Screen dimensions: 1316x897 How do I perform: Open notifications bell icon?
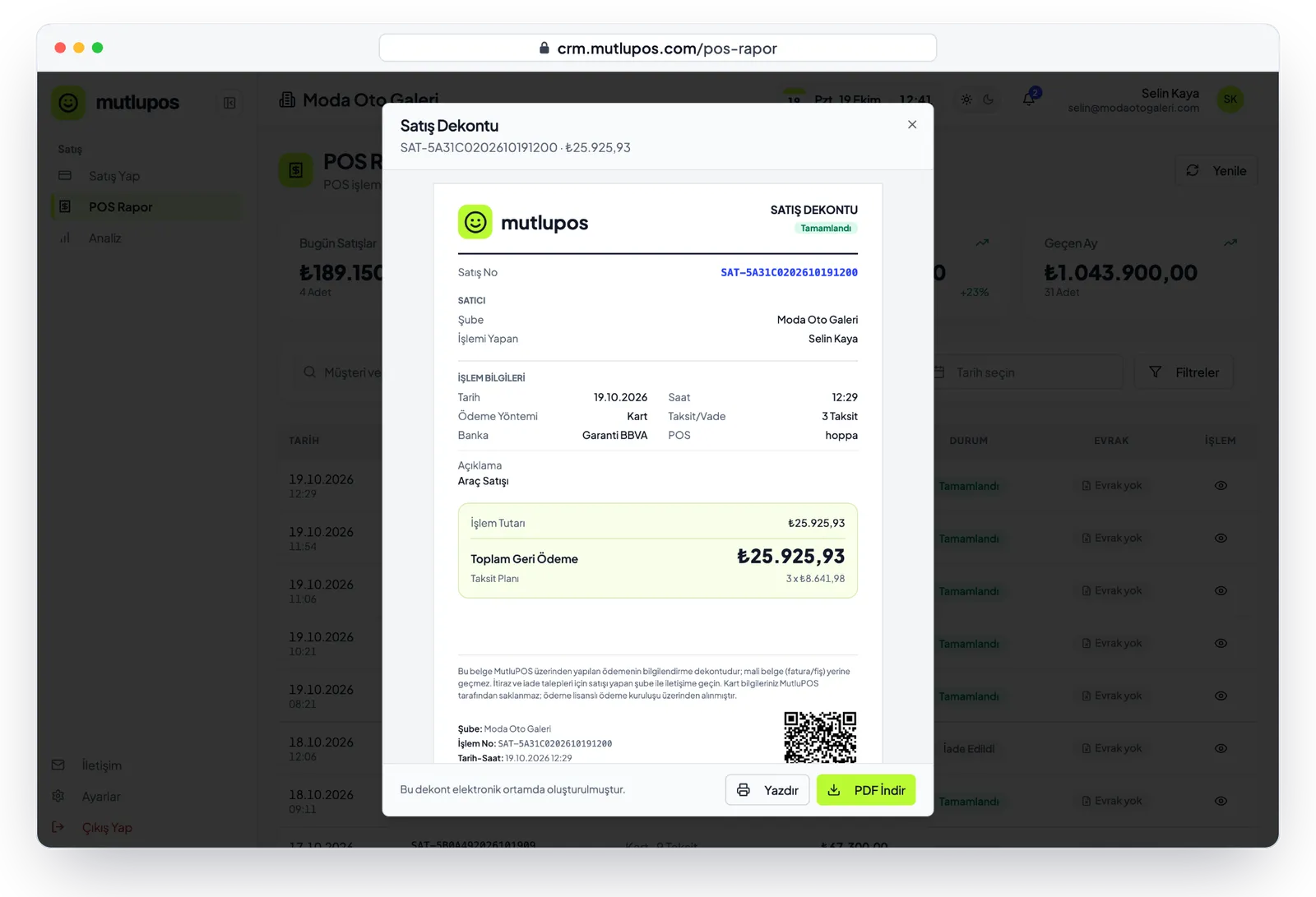click(1029, 99)
